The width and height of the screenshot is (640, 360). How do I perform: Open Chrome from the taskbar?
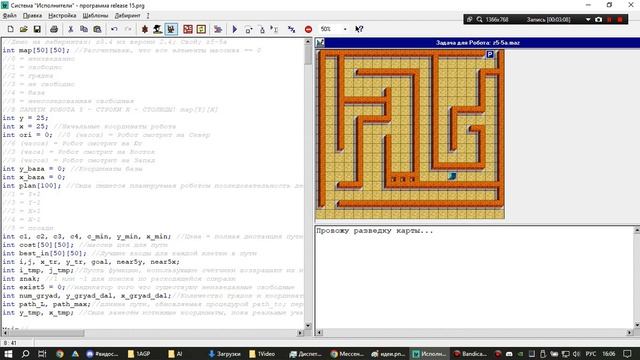tap(60, 353)
